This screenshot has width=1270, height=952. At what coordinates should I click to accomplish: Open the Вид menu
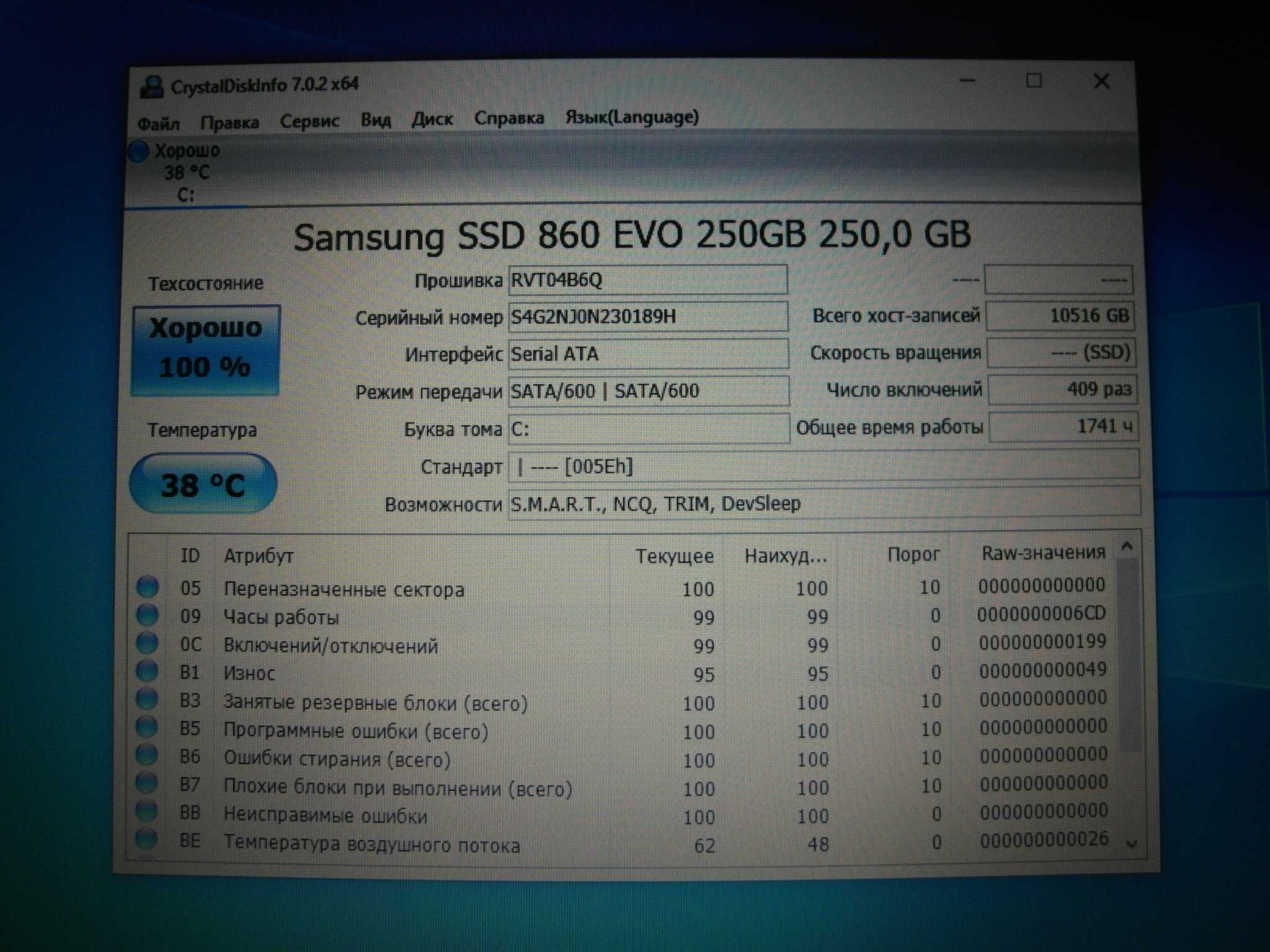[376, 119]
